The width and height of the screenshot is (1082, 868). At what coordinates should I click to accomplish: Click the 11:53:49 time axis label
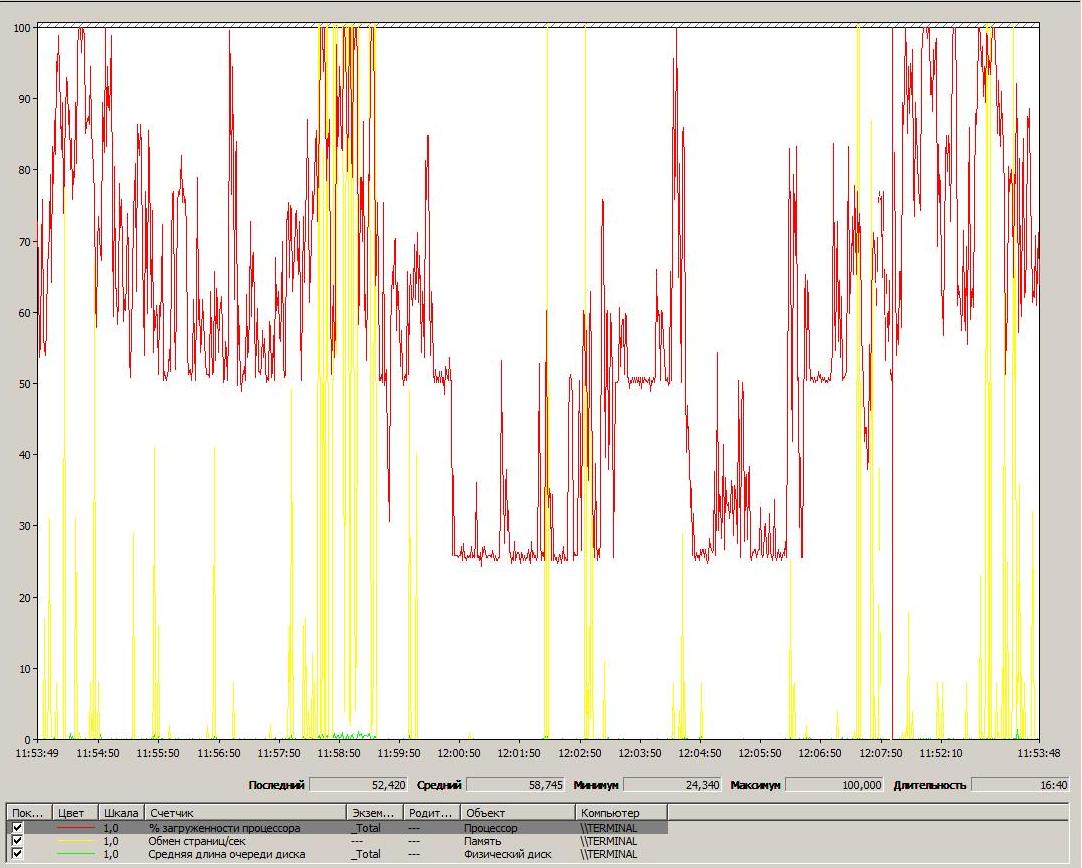(37, 753)
